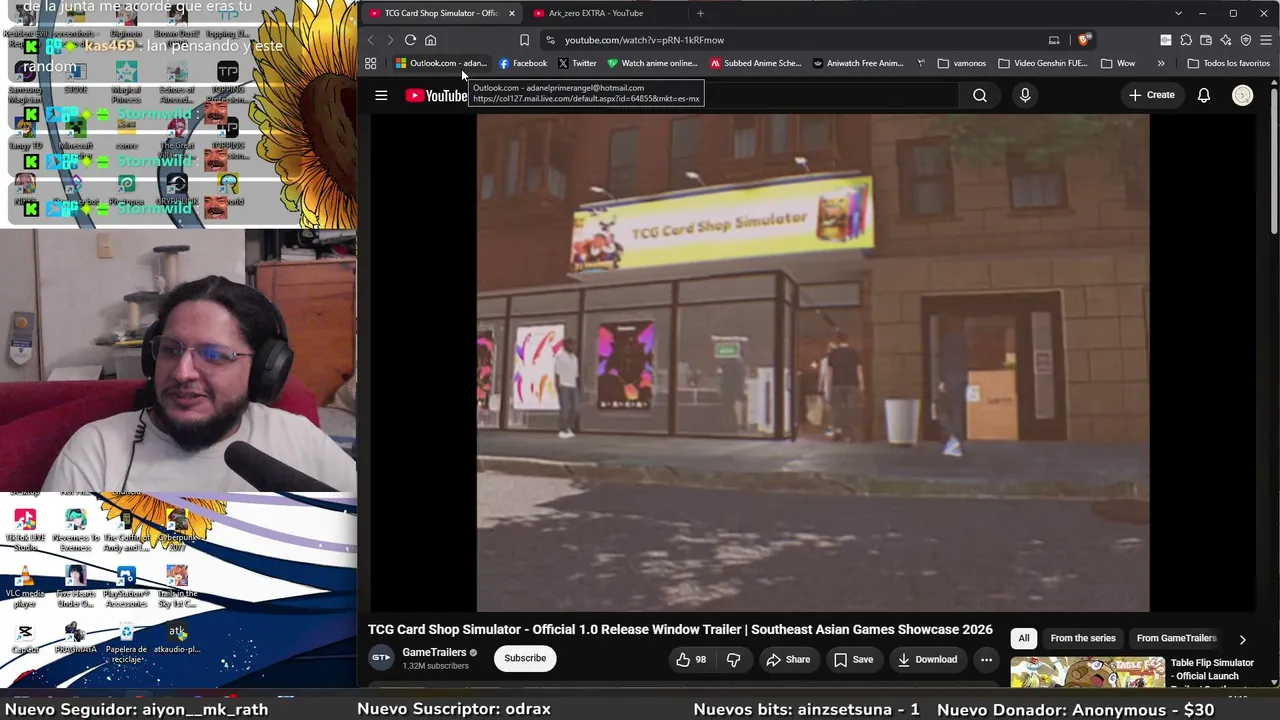Click the video player to pause playback
This screenshot has width=1280, height=720.
pyautogui.click(x=813, y=362)
